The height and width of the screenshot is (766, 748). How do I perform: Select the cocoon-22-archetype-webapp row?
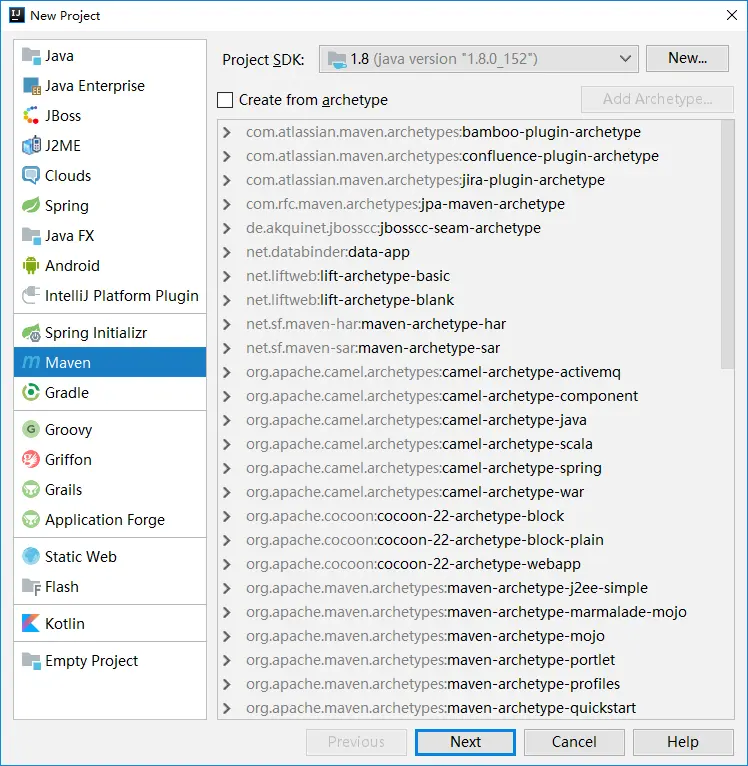(x=469, y=564)
